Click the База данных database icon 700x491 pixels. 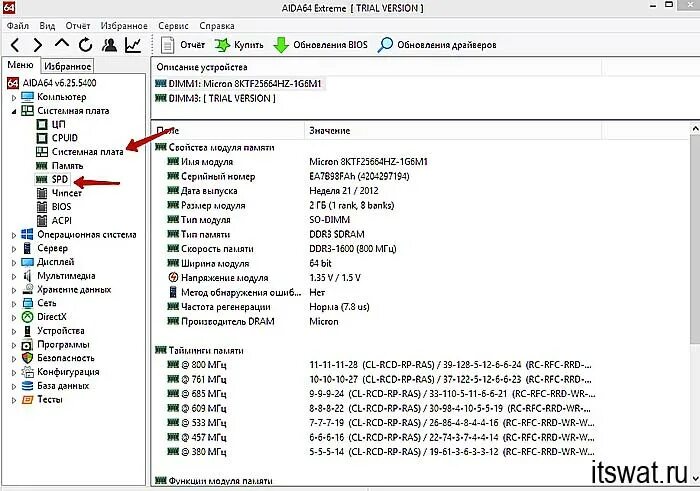click(x=28, y=386)
